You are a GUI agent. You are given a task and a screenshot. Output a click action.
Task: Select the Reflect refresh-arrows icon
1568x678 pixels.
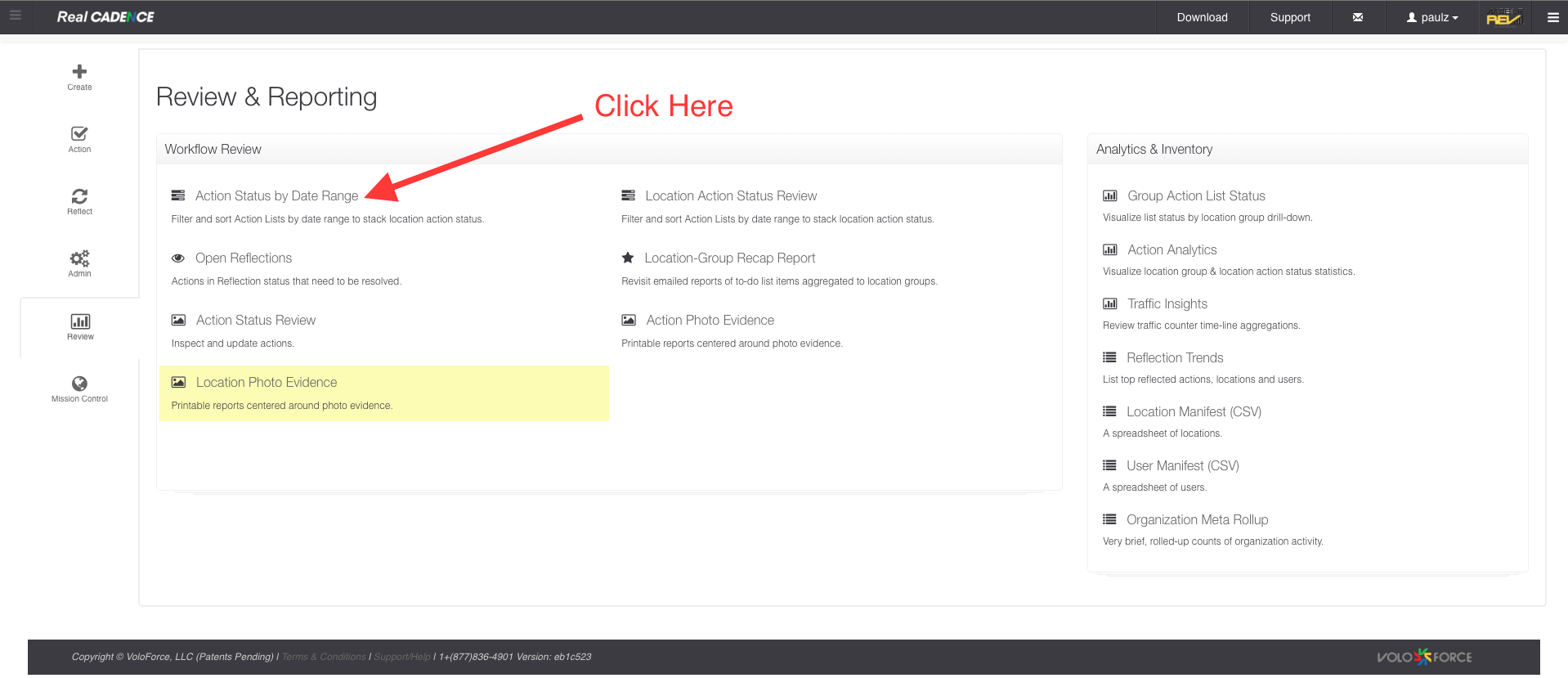pos(79,196)
